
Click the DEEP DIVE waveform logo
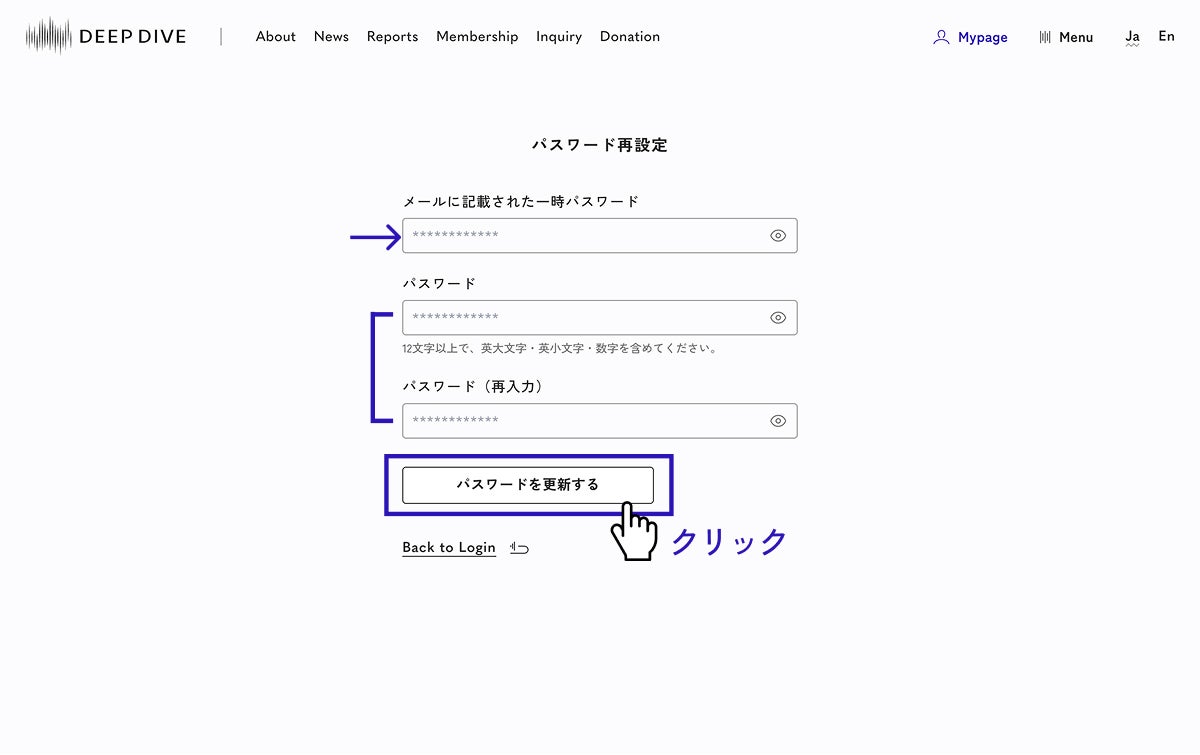tap(49, 36)
